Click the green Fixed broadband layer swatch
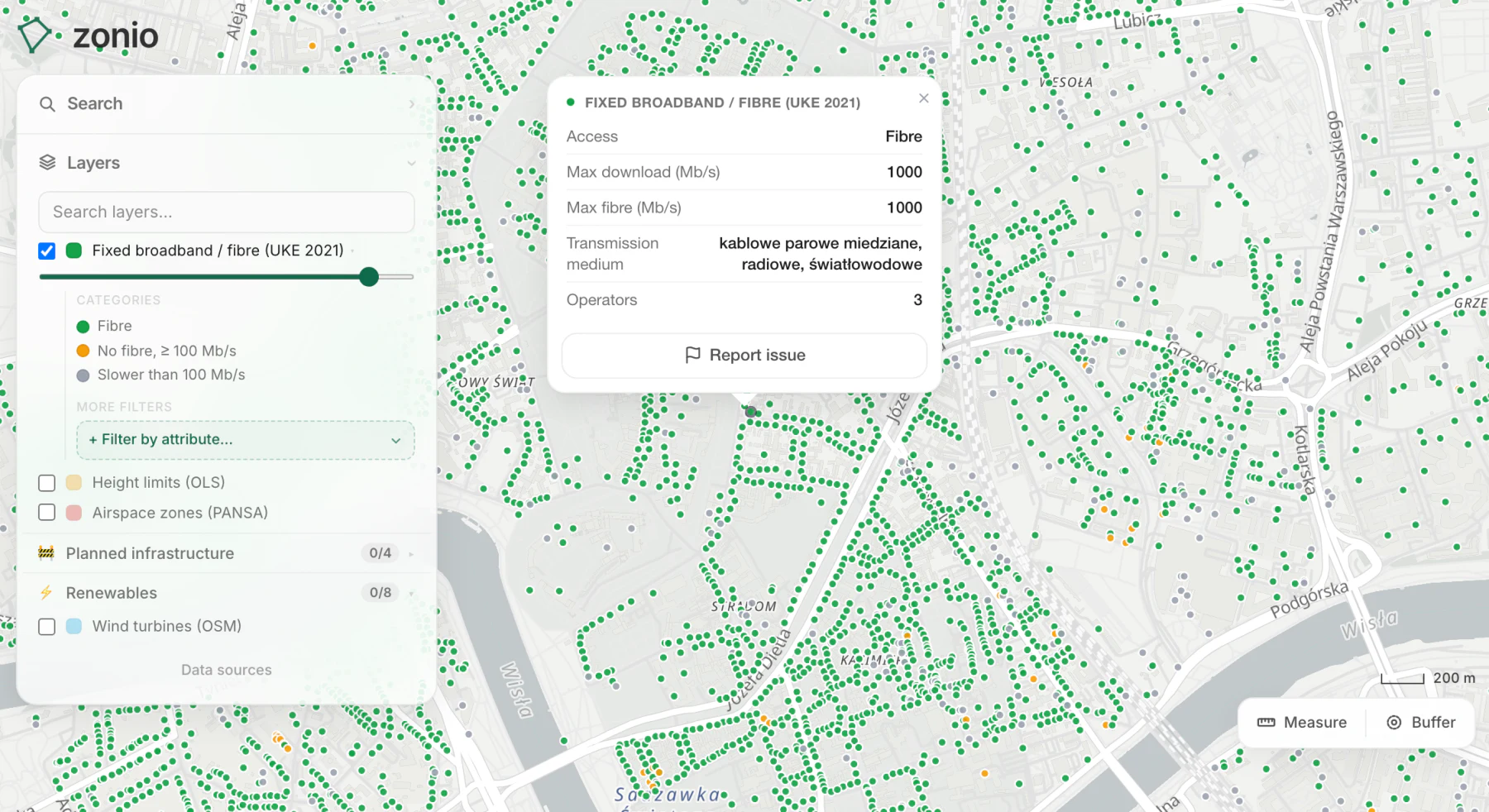 pos(74,251)
